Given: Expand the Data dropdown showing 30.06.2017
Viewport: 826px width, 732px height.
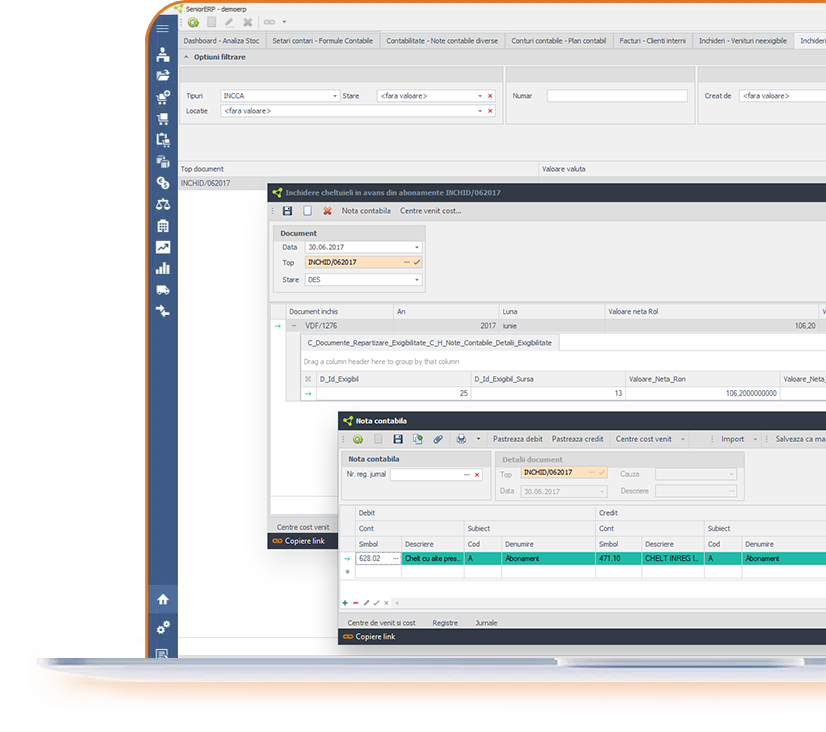Looking at the screenshot, I should pos(416,247).
